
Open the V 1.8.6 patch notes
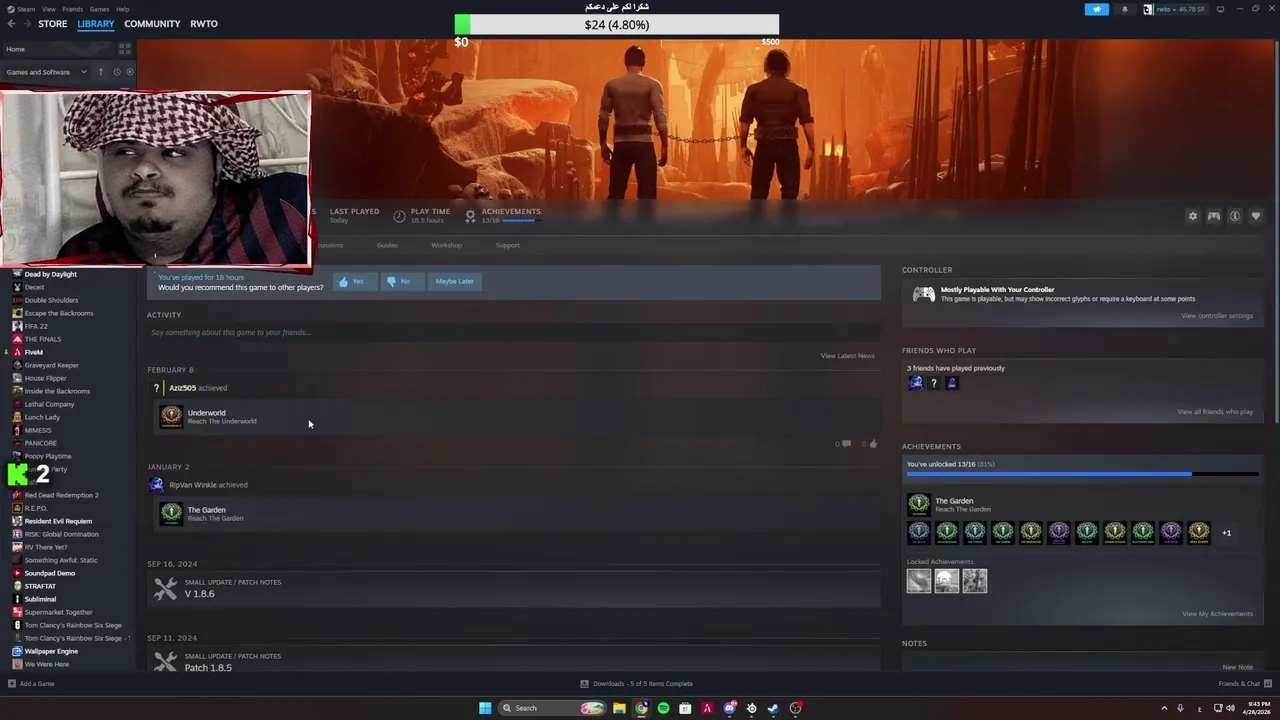pos(513,589)
